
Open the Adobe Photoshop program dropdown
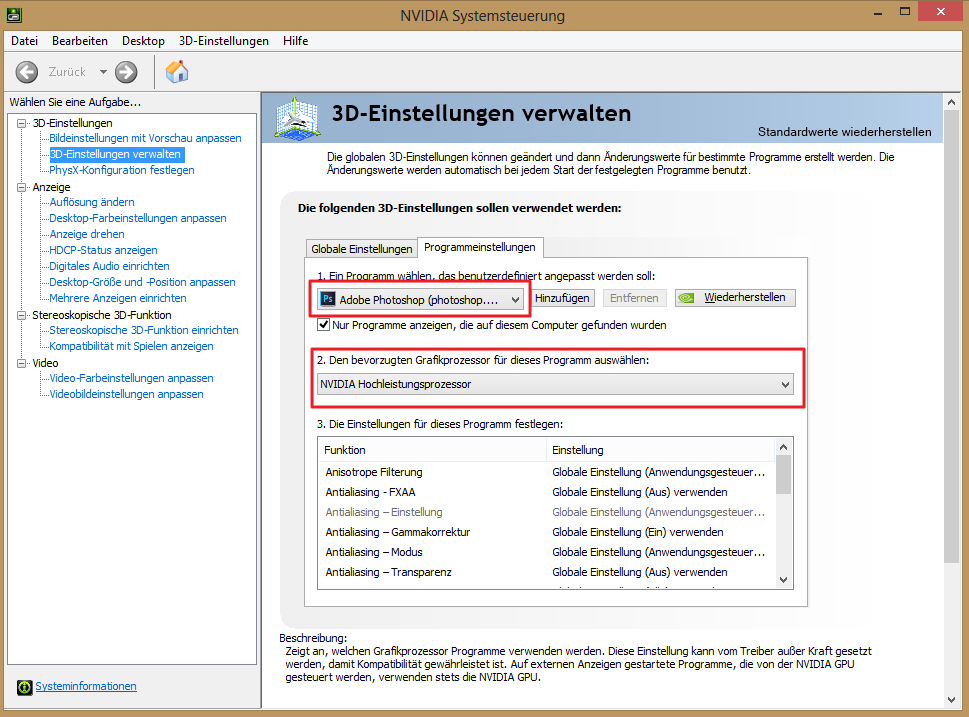point(420,300)
